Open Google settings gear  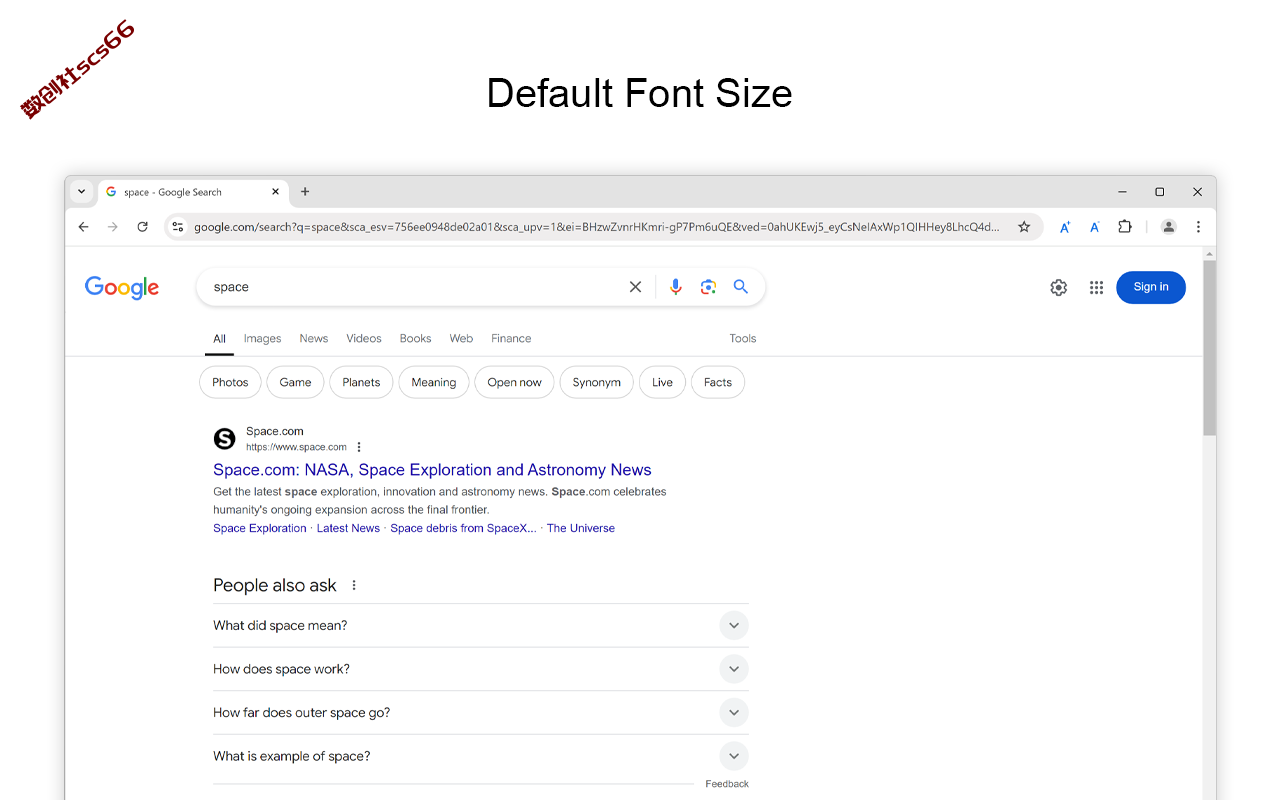[1059, 288]
